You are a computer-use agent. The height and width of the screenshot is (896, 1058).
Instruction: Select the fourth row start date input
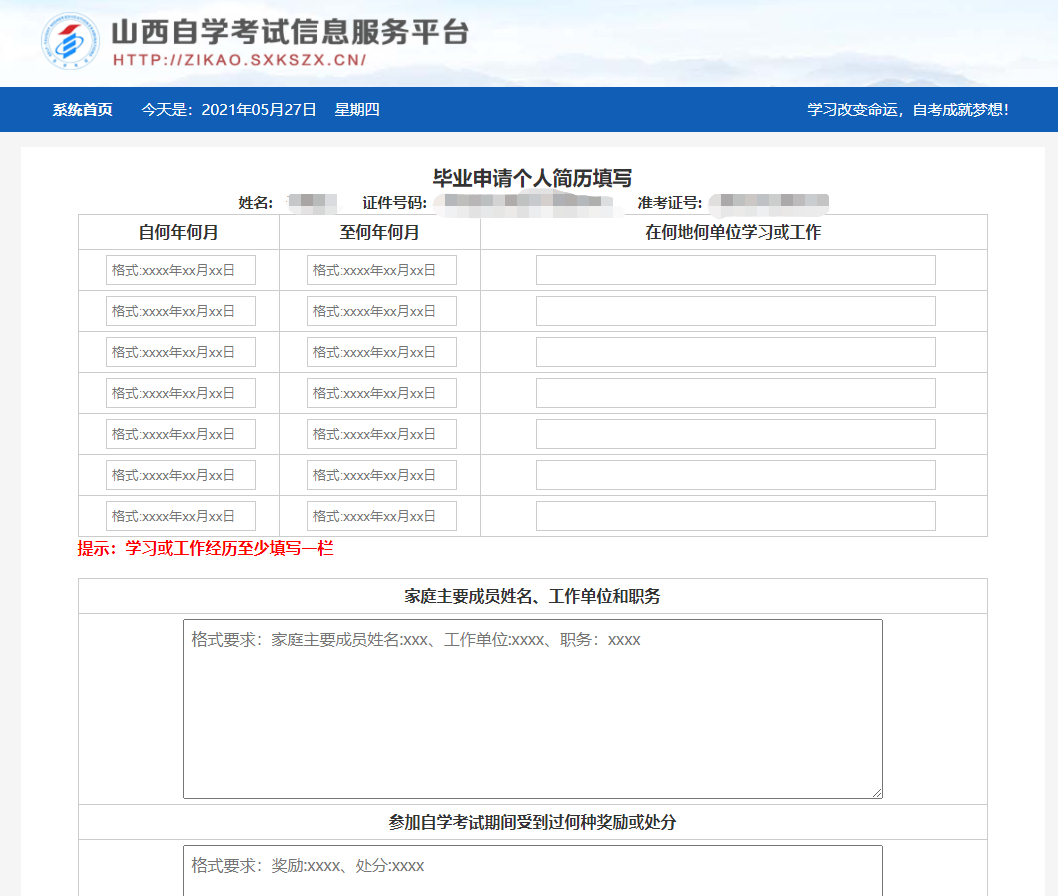pyautogui.click(x=182, y=392)
